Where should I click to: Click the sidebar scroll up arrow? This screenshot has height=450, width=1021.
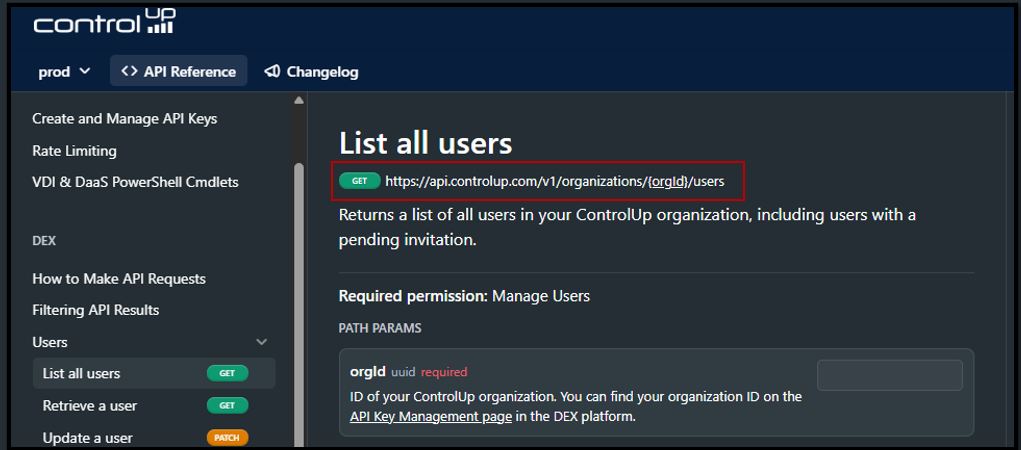point(299,100)
